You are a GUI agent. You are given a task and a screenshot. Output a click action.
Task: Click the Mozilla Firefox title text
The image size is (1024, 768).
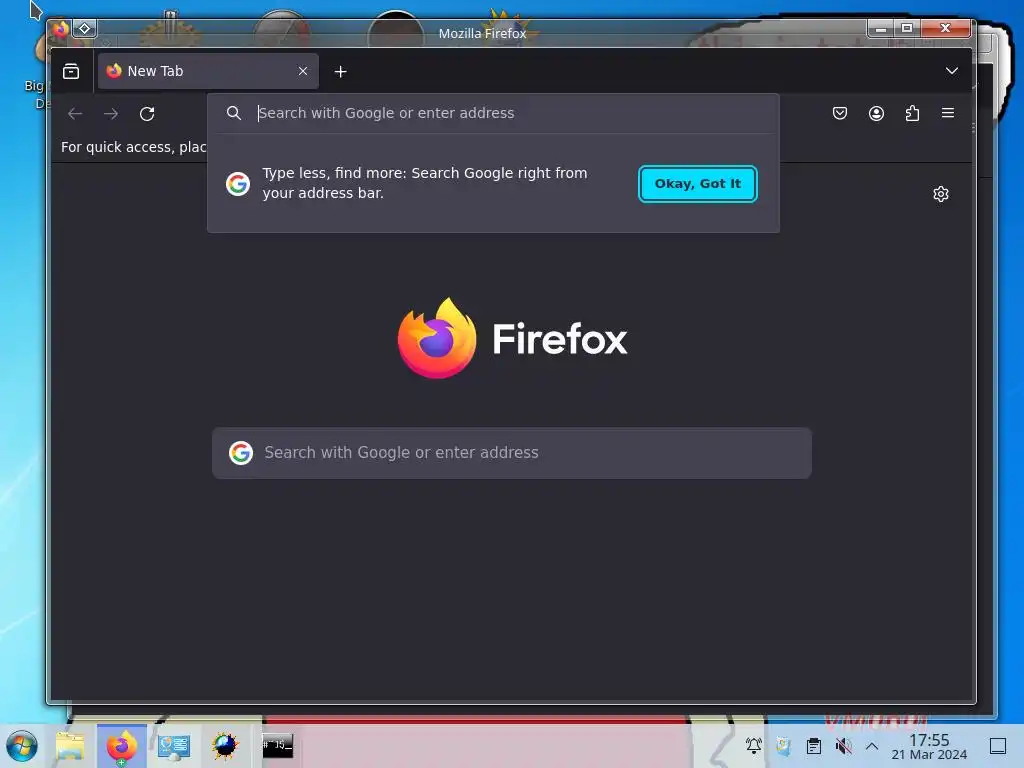[x=482, y=33]
